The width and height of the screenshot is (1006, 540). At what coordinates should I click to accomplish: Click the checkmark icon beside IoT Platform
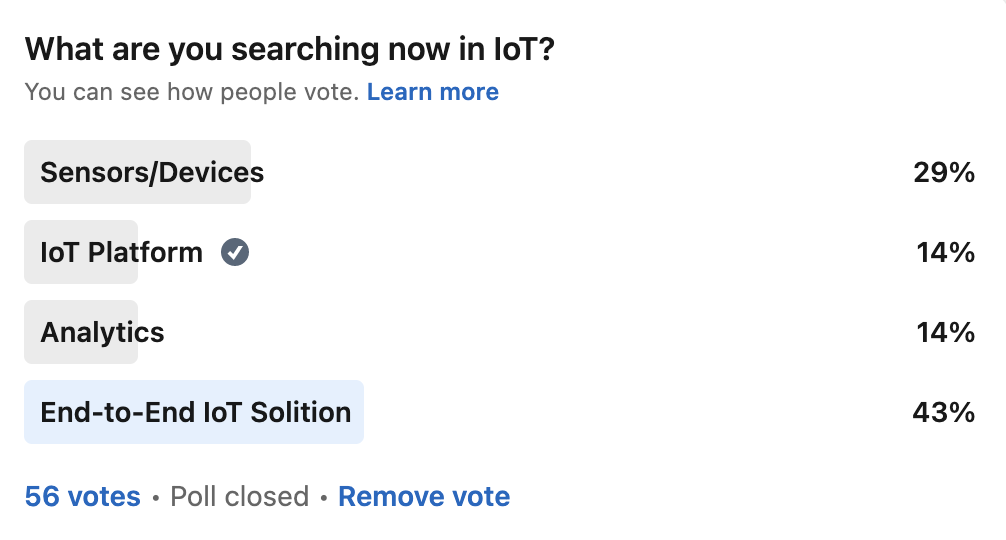(x=235, y=253)
